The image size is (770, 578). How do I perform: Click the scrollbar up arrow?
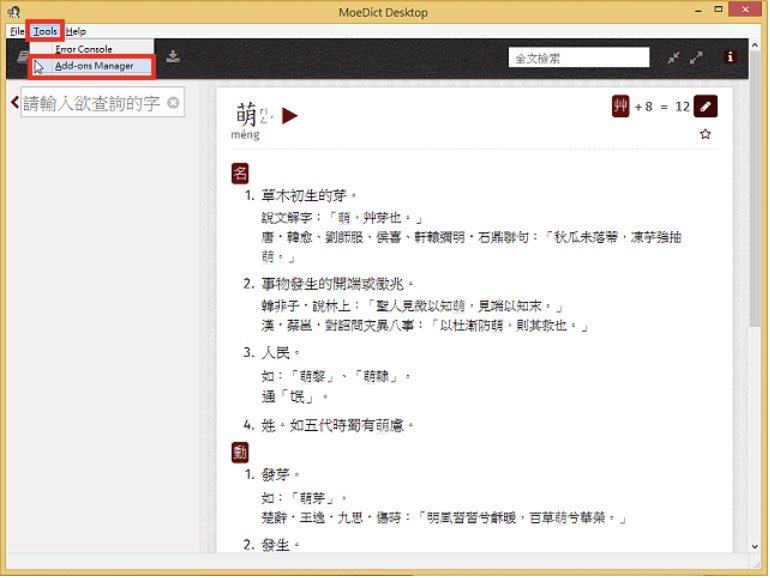pyautogui.click(x=755, y=45)
